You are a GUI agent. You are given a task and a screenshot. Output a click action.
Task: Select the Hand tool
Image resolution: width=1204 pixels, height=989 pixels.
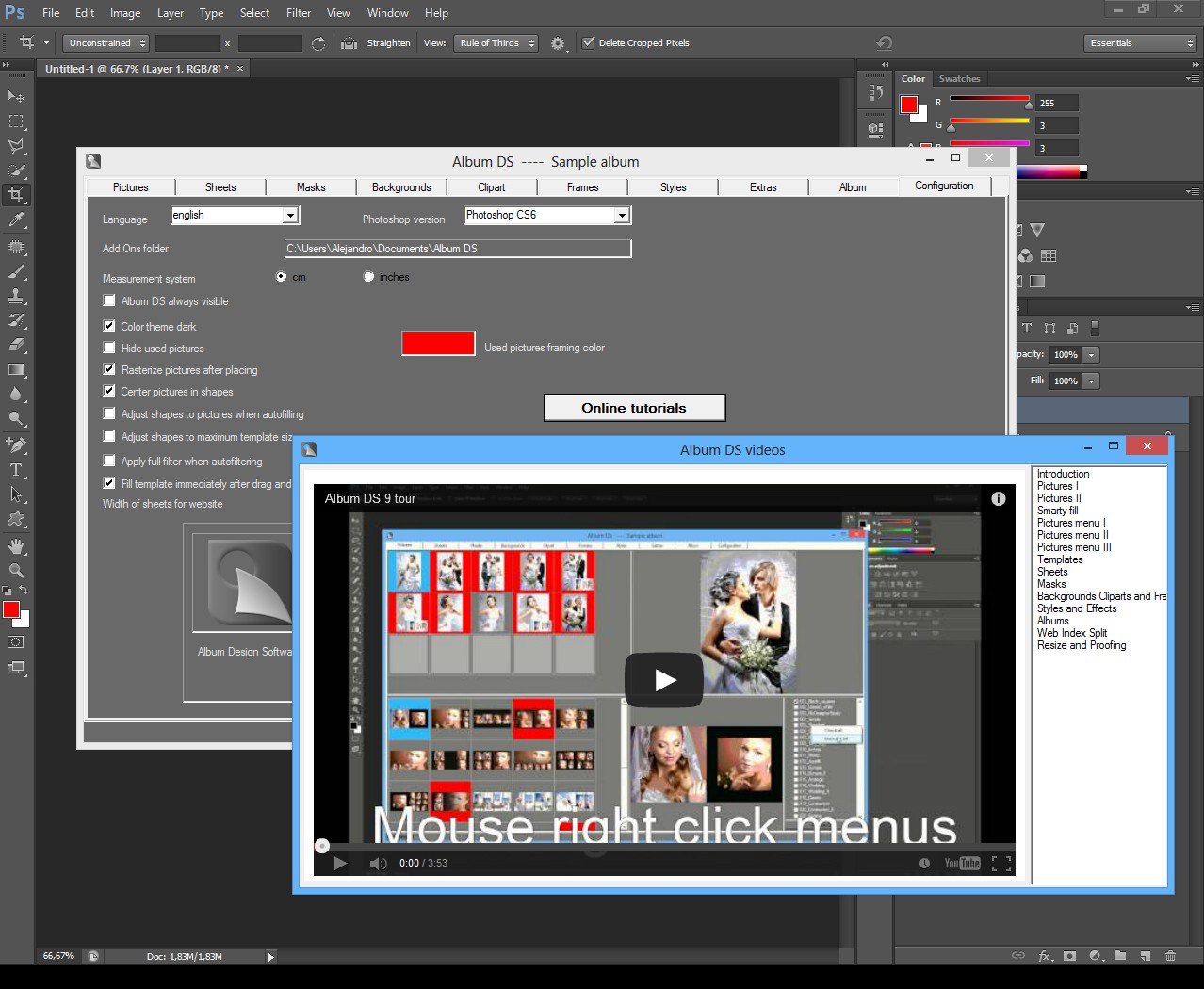pos(16,545)
